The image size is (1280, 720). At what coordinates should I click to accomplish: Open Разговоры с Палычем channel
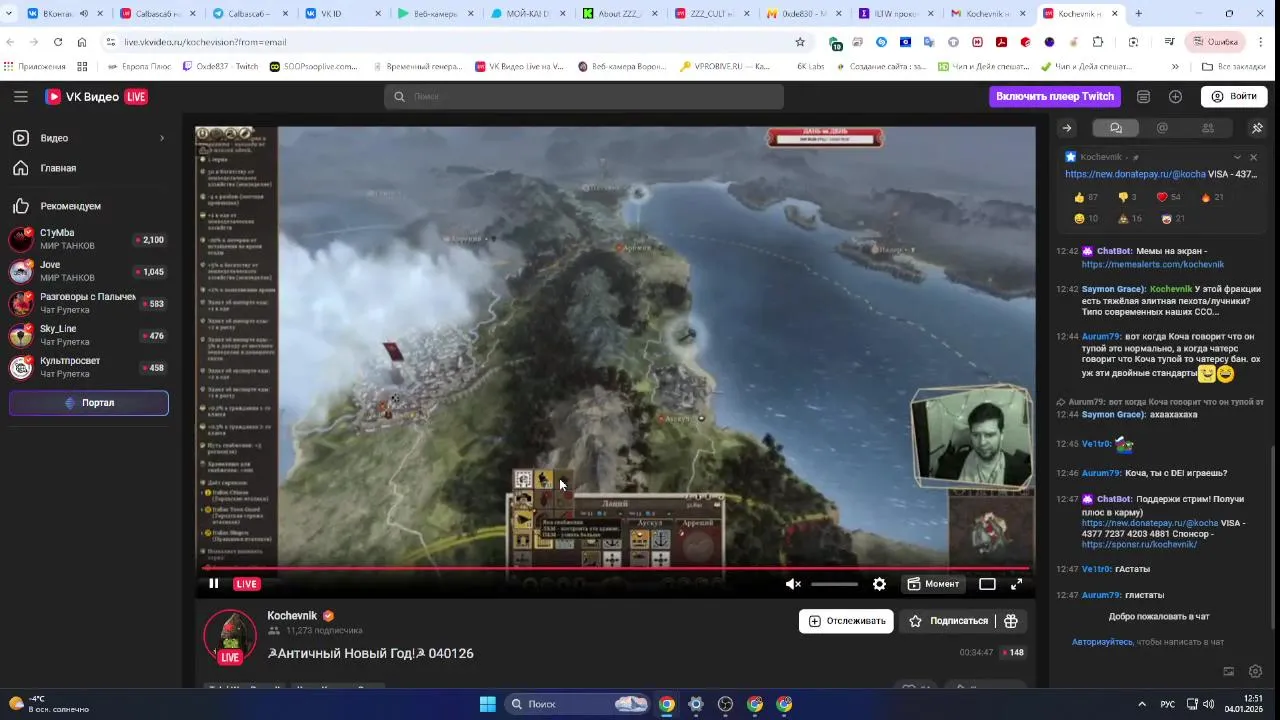point(88,303)
